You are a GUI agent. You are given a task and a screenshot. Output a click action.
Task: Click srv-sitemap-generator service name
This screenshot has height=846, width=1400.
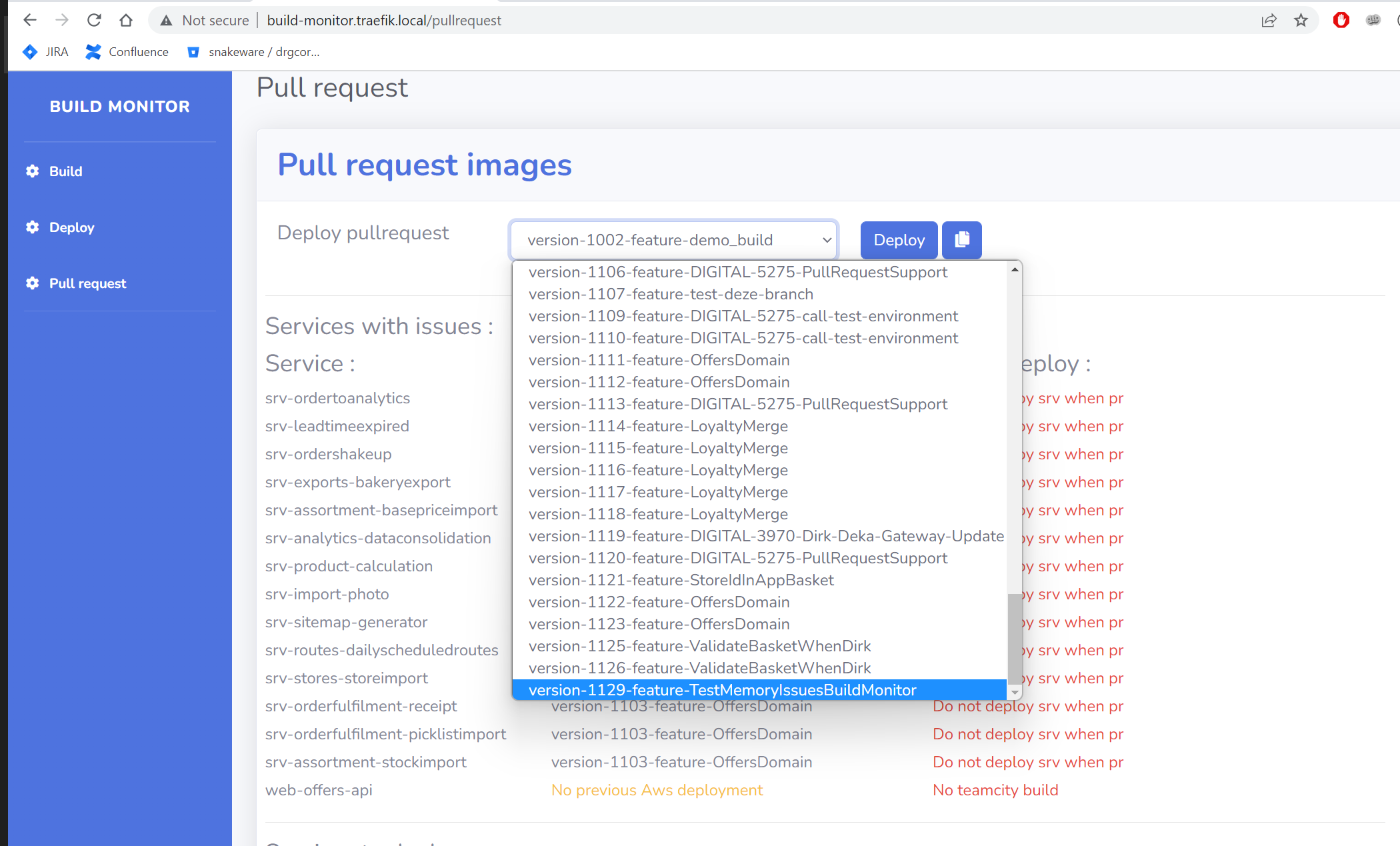pyautogui.click(x=347, y=622)
